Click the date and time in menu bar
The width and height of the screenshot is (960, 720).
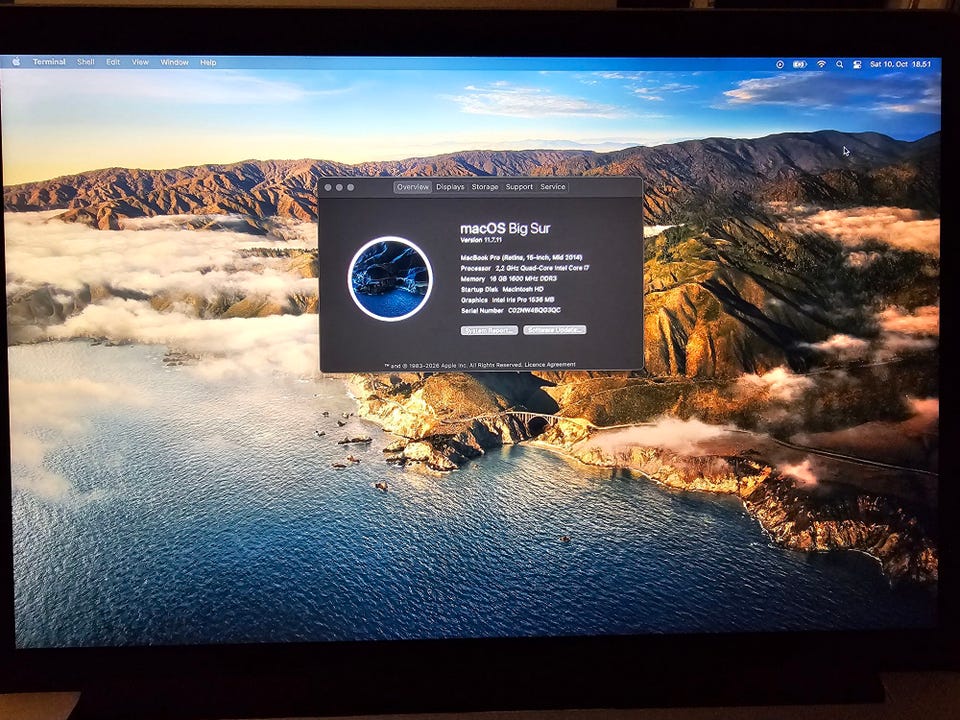tap(900, 64)
